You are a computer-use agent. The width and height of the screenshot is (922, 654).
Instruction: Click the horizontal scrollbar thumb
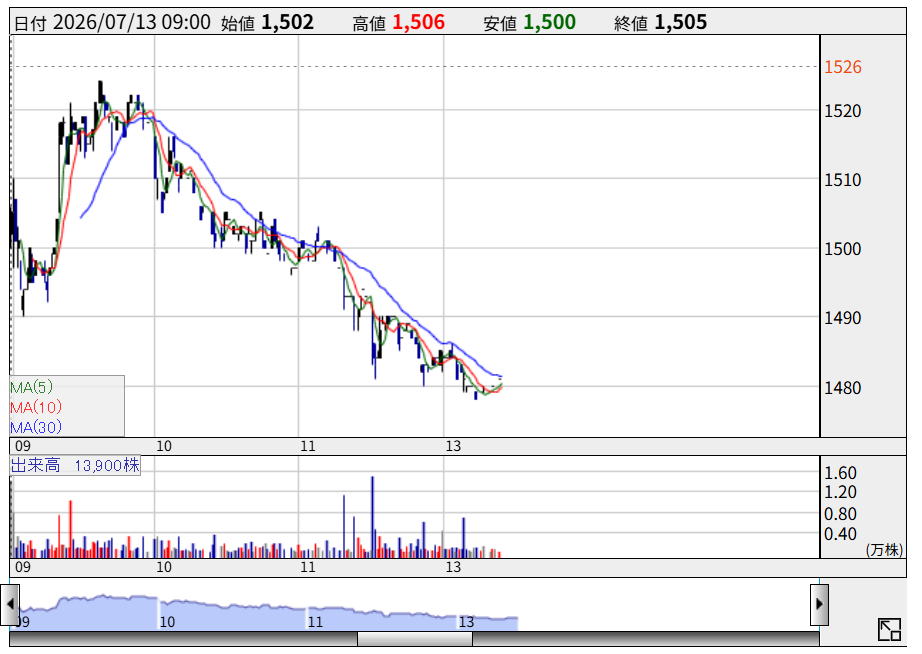click(415, 639)
